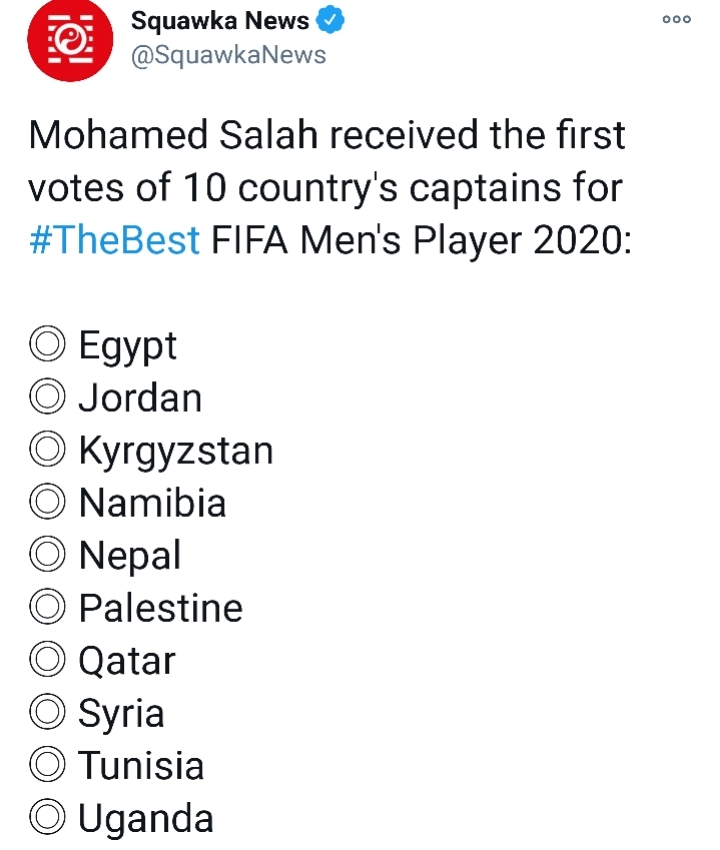720x850 pixels.
Task: Click the word Kyrgyzstan in the list
Action: 176,451
